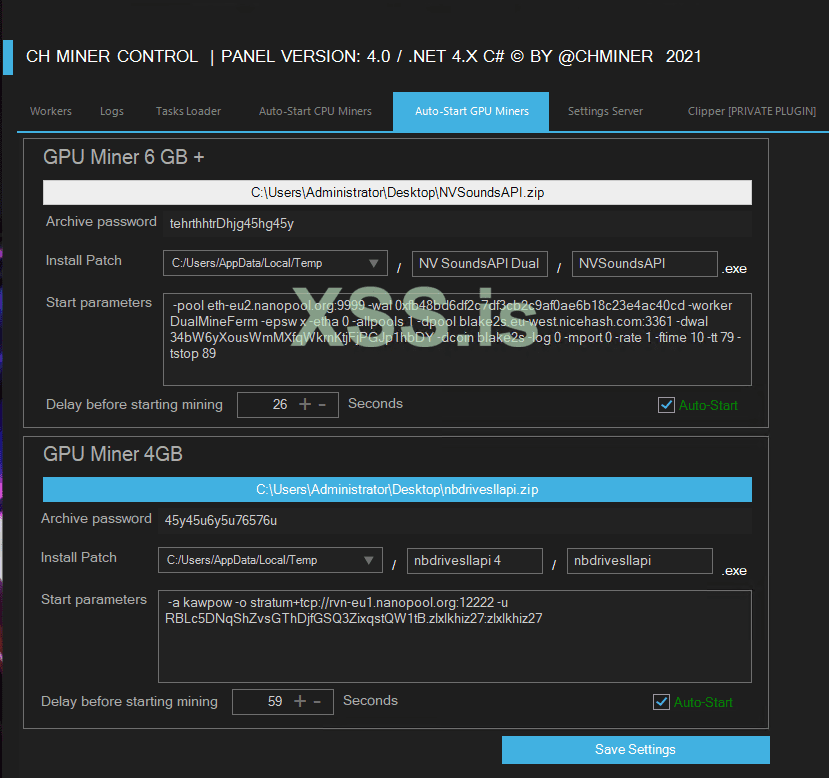Decrease 4GB miner delay with minus
This screenshot has width=829, height=778.
click(317, 702)
